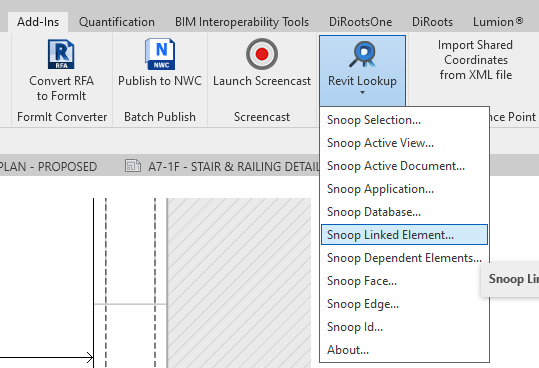This screenshot has height=368, width=539.
Task: Select Snoop Application... menu entry
Action: coord(405,189)
